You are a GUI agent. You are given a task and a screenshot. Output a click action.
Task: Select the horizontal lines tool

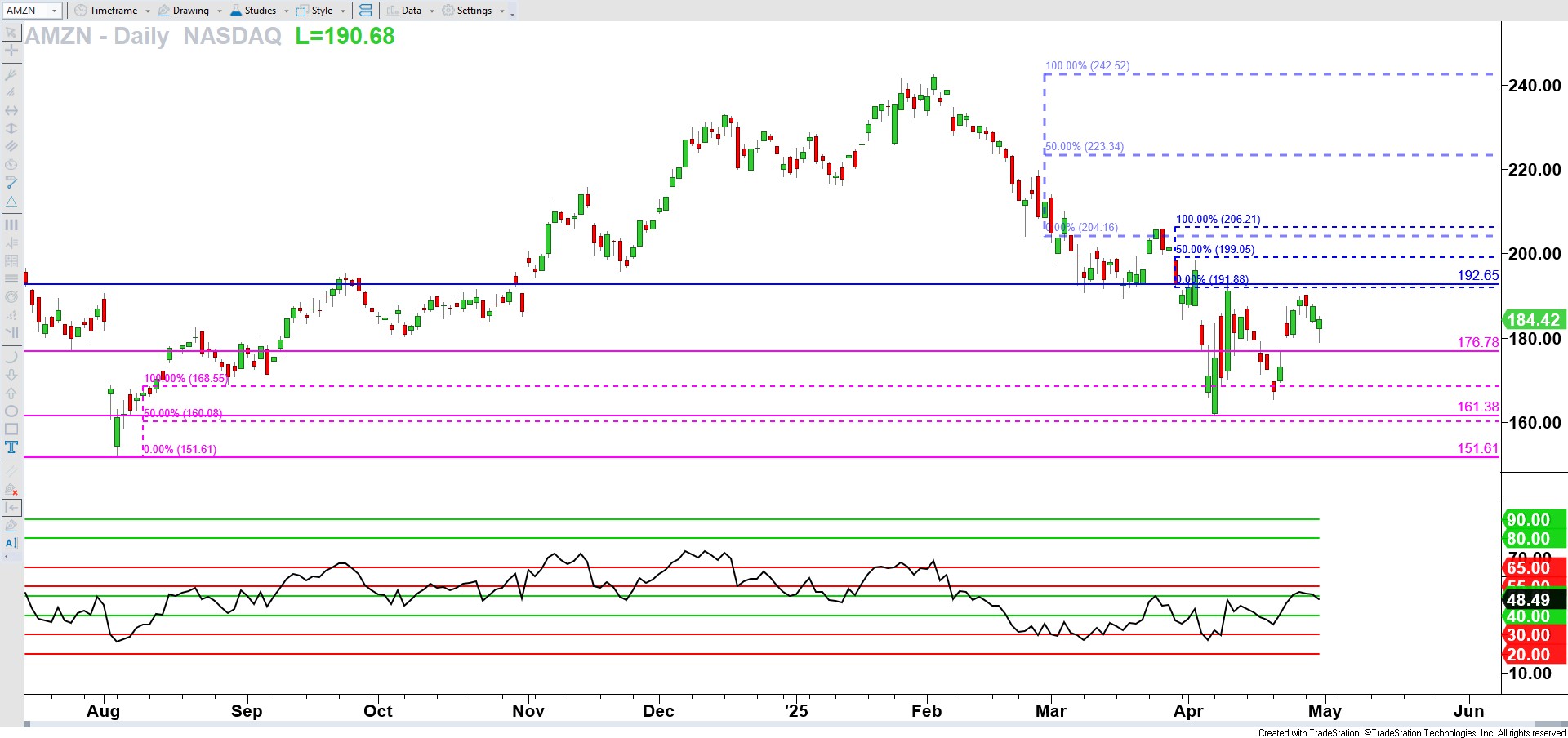(11, 278)
